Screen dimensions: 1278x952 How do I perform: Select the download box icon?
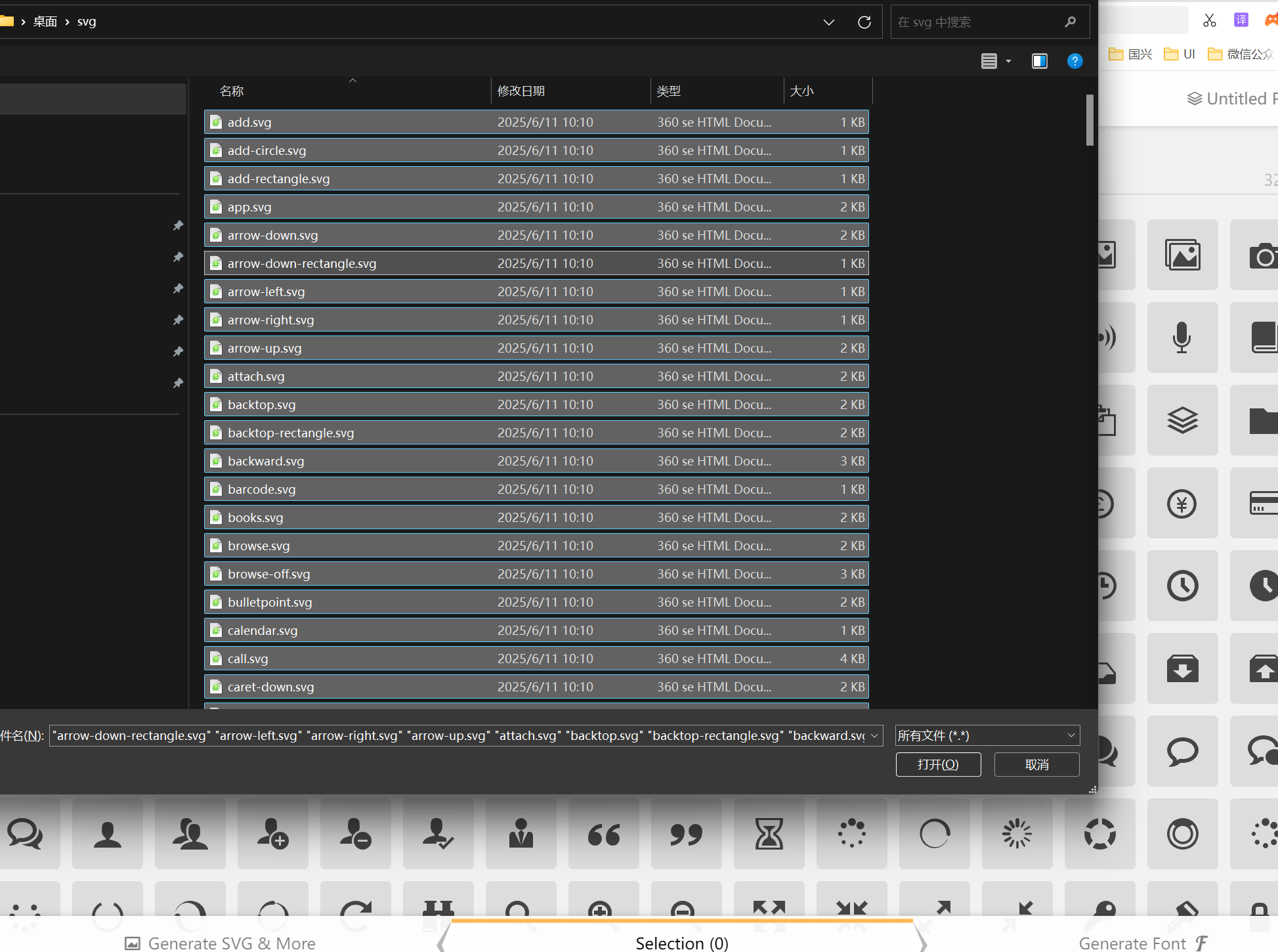tap(1182, 669)
